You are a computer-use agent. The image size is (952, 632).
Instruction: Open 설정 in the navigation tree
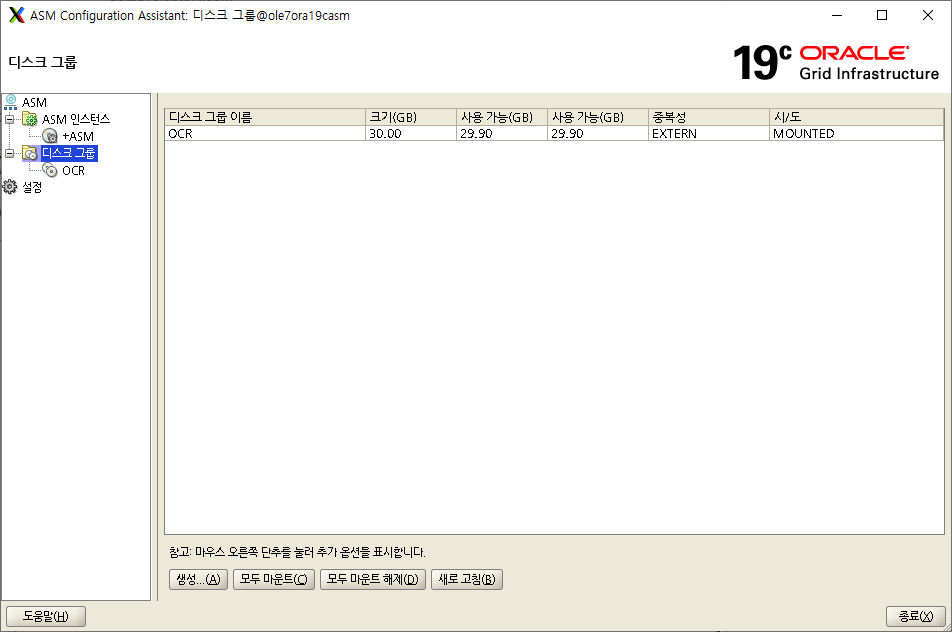32,188
